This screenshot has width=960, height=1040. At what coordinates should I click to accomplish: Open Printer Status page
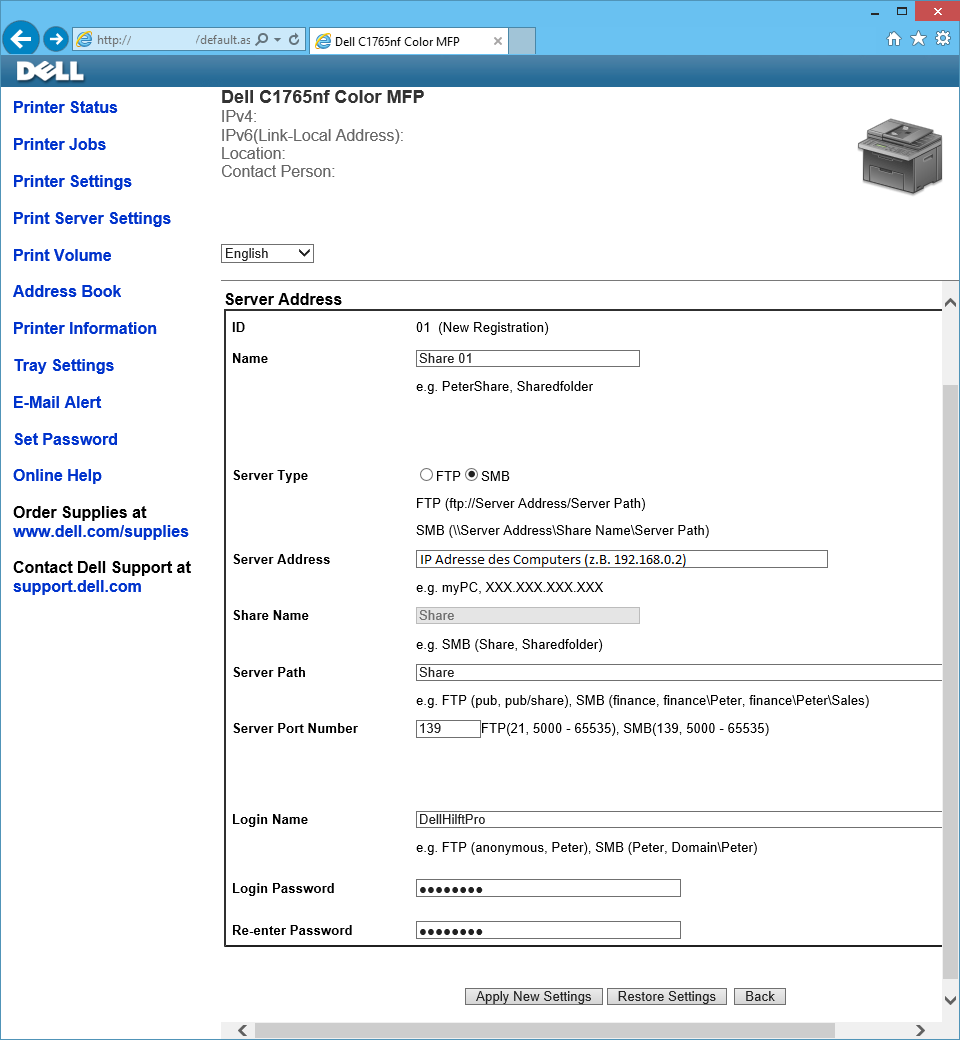pos(65,107)
